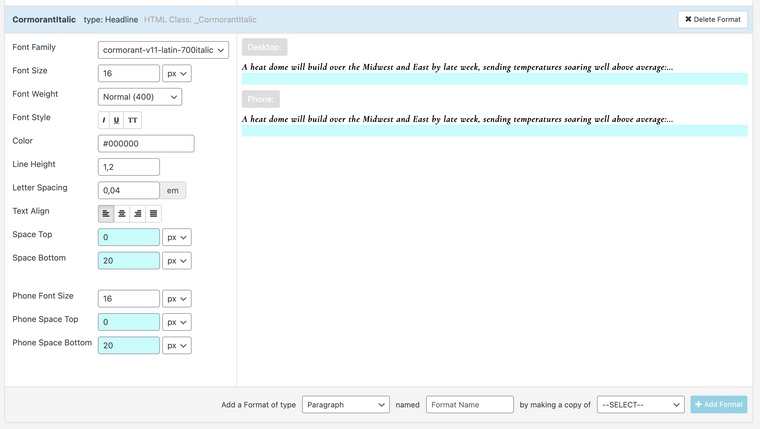
Task: Justify the text alignment
Action: (153, 213)
